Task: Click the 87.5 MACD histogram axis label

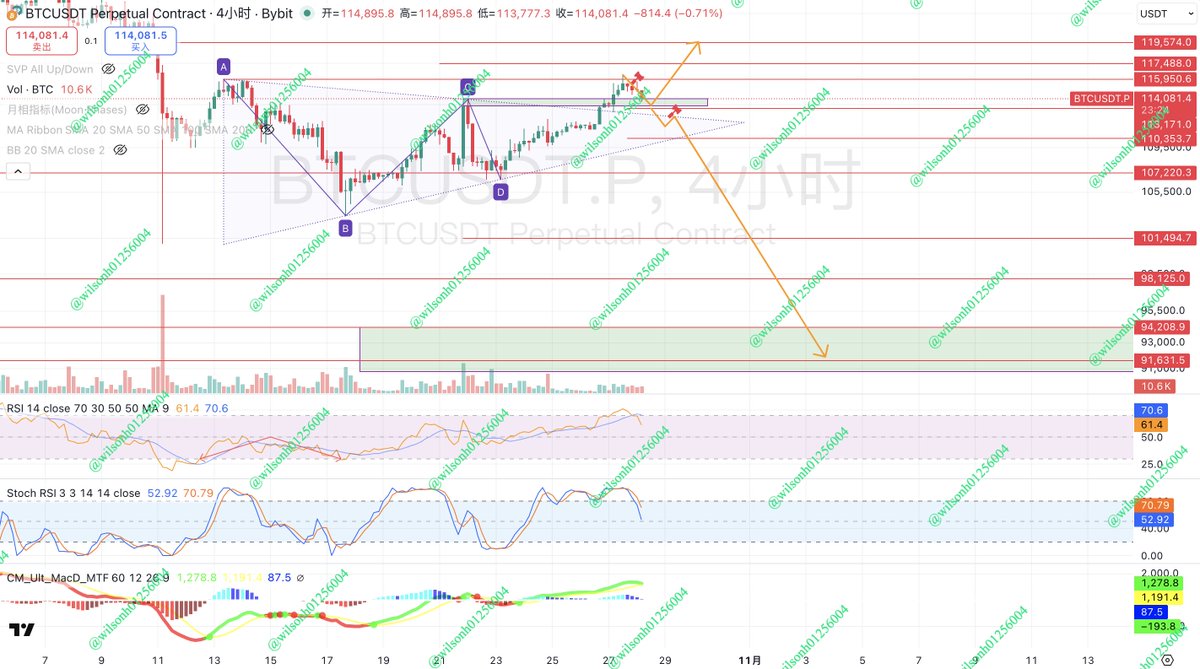Action: tap(1152, 611)
